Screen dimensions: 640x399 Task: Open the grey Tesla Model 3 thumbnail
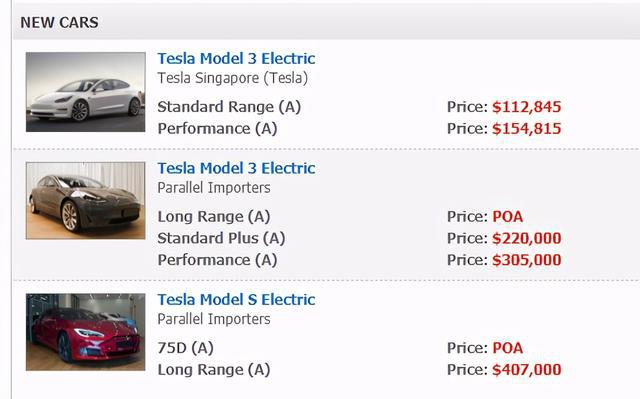point(85,200)
